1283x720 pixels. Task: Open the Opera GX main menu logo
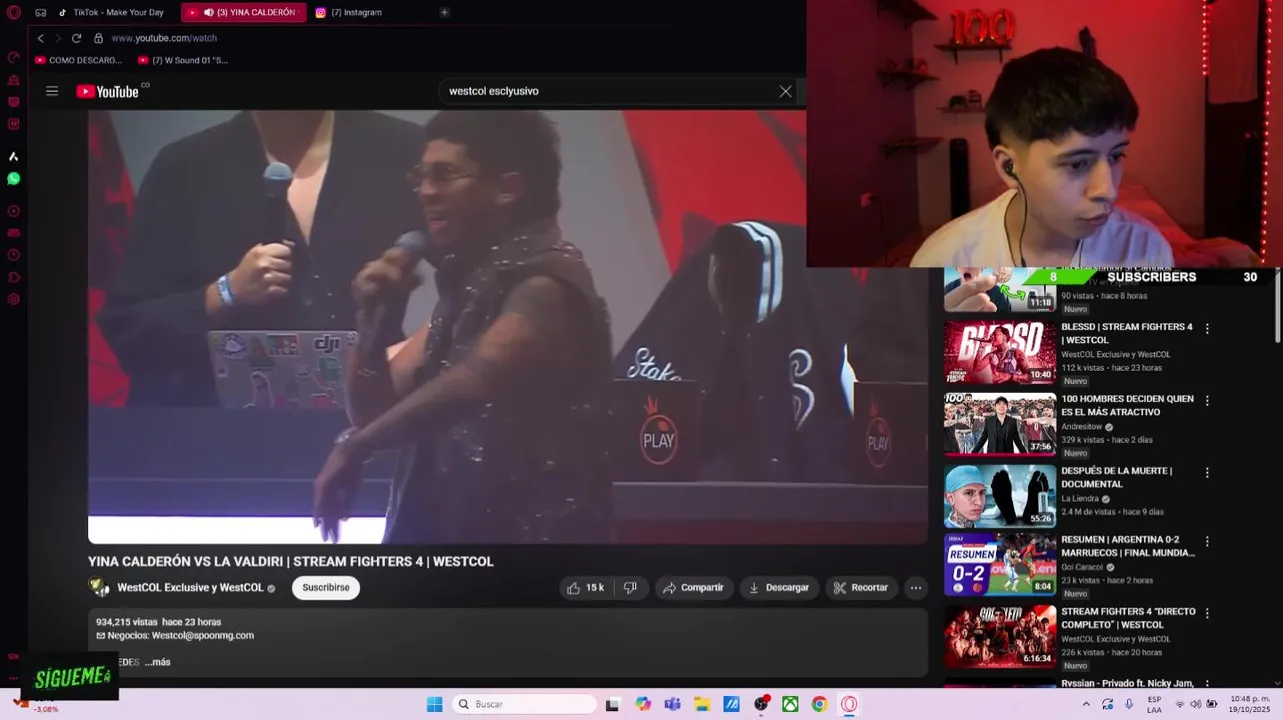[14, 13]
